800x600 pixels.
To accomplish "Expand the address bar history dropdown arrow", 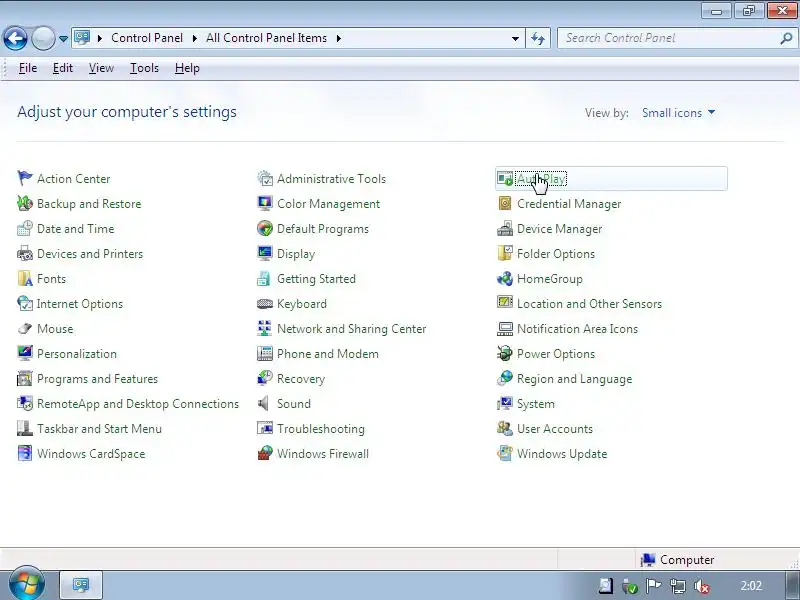I will click(515, 38).
